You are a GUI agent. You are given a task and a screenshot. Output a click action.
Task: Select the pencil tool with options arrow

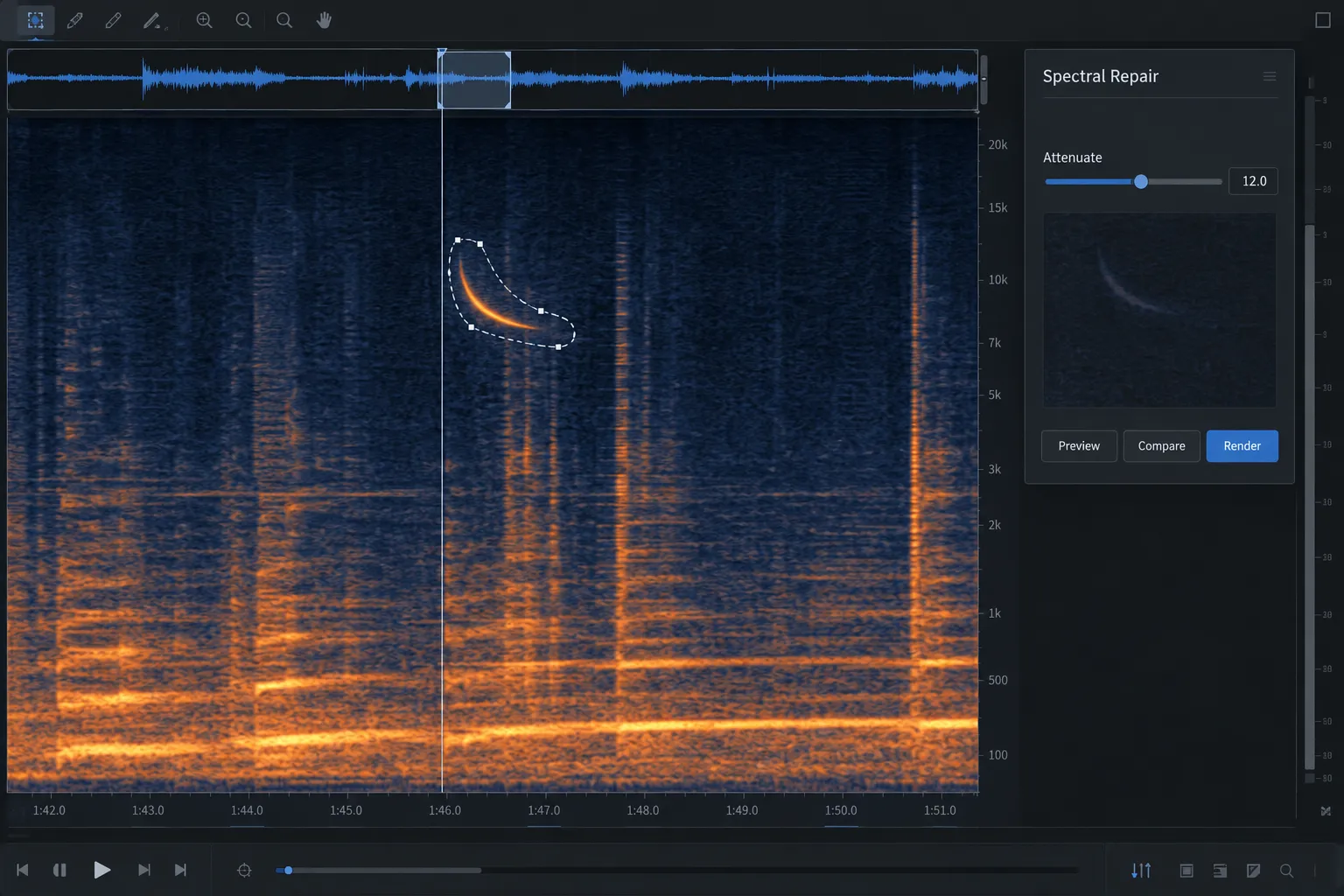coord(153,20)
